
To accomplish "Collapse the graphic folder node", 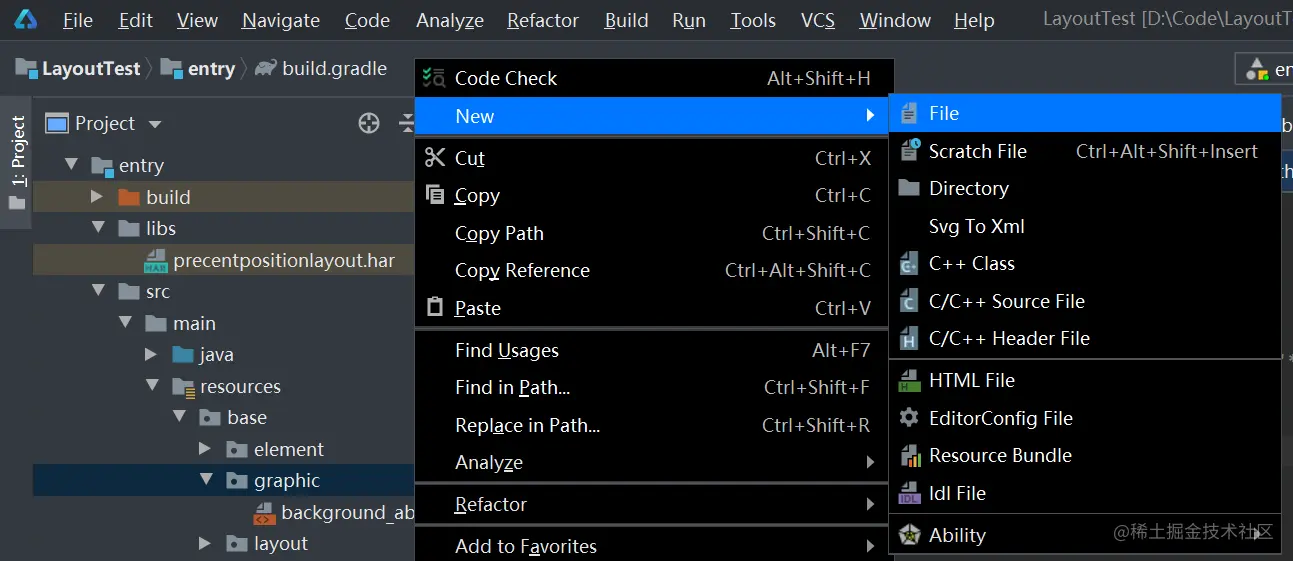I will click(206, 480).
